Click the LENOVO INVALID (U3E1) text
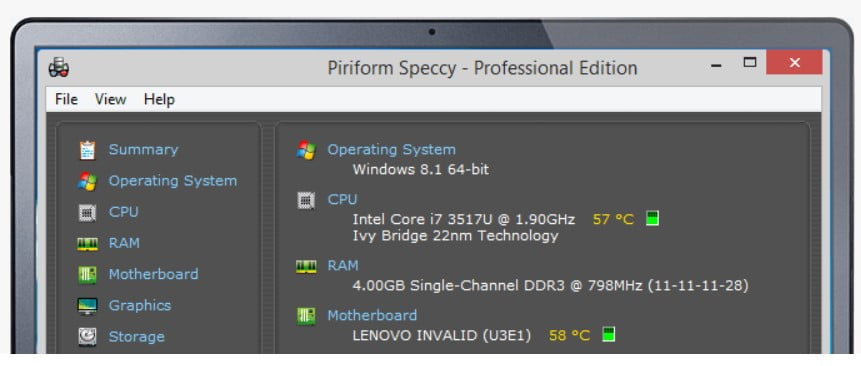Image resolution: width=861 pixels, height=366 pixels. (441, 335)
